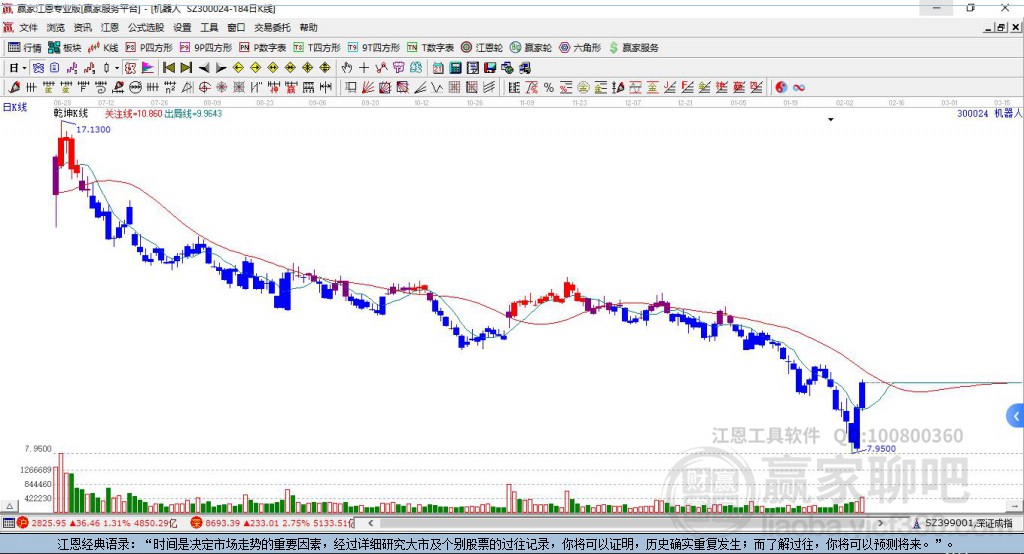The image size is (1024, 554).
Task: Open the 六角形 hexagon tool
Action: (580, 48)
